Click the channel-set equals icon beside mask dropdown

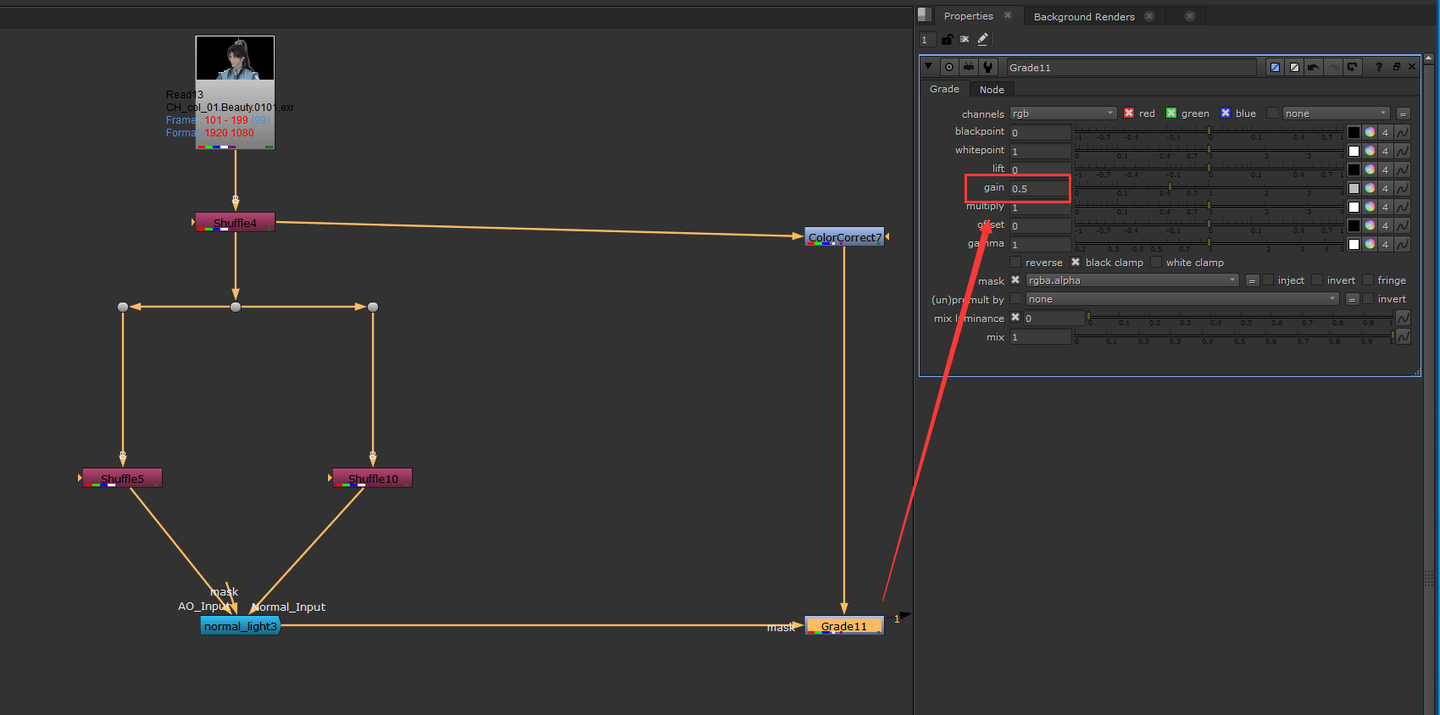(1252, 280)
